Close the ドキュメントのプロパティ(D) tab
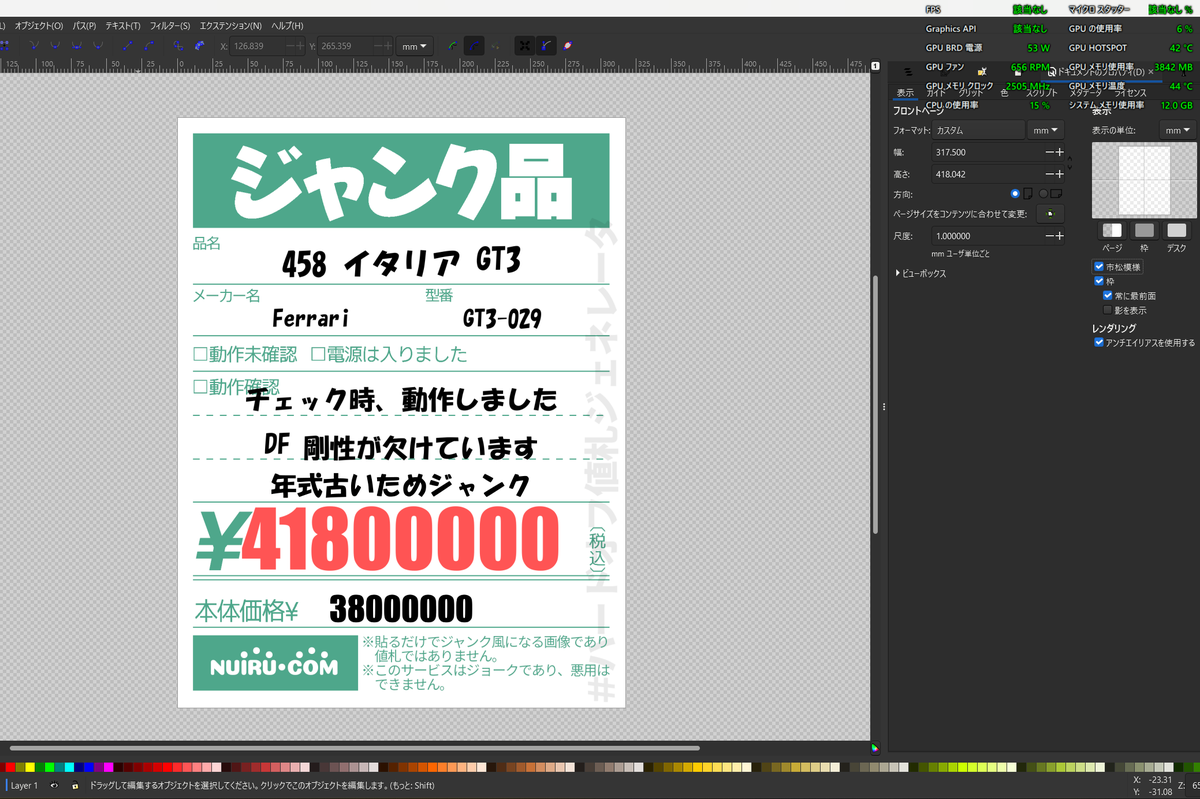 [x=1150, y=72]
